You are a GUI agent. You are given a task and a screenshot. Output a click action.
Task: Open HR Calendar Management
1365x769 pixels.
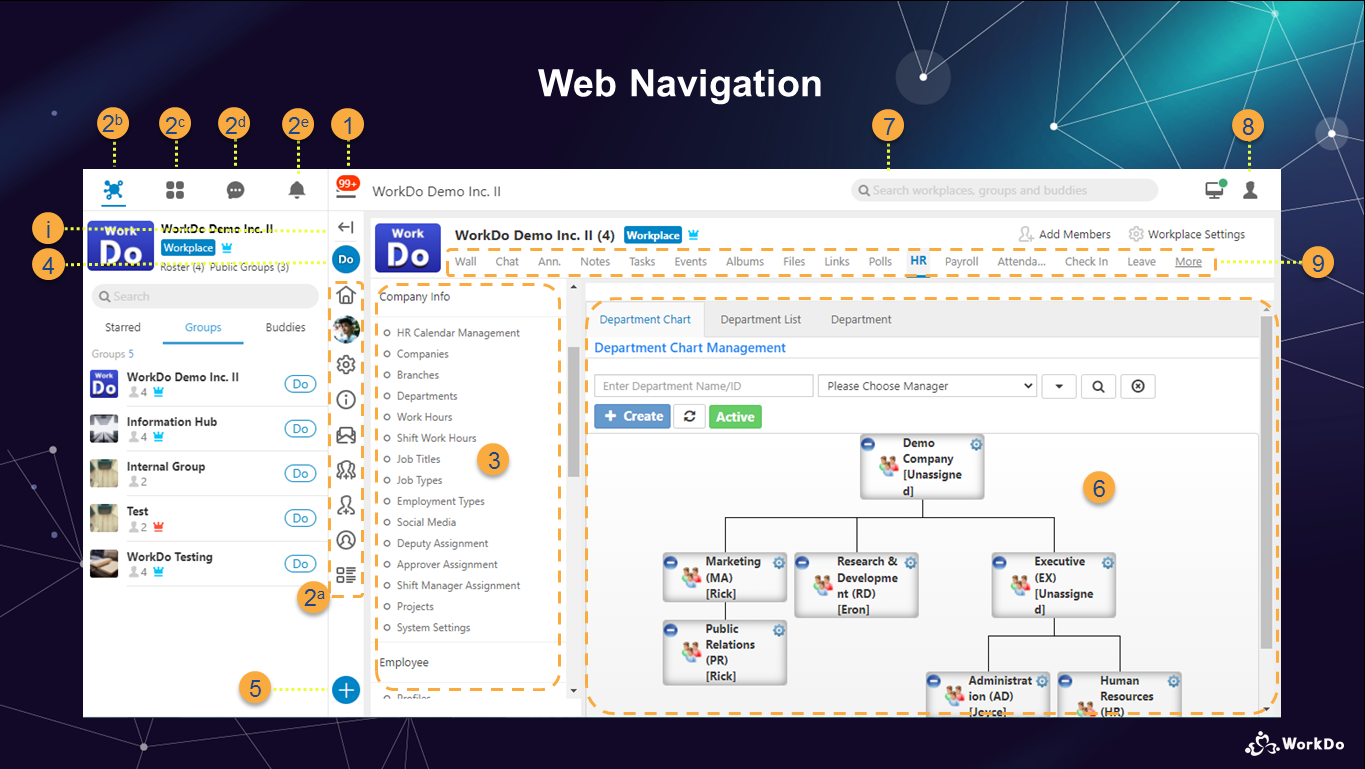458,333
